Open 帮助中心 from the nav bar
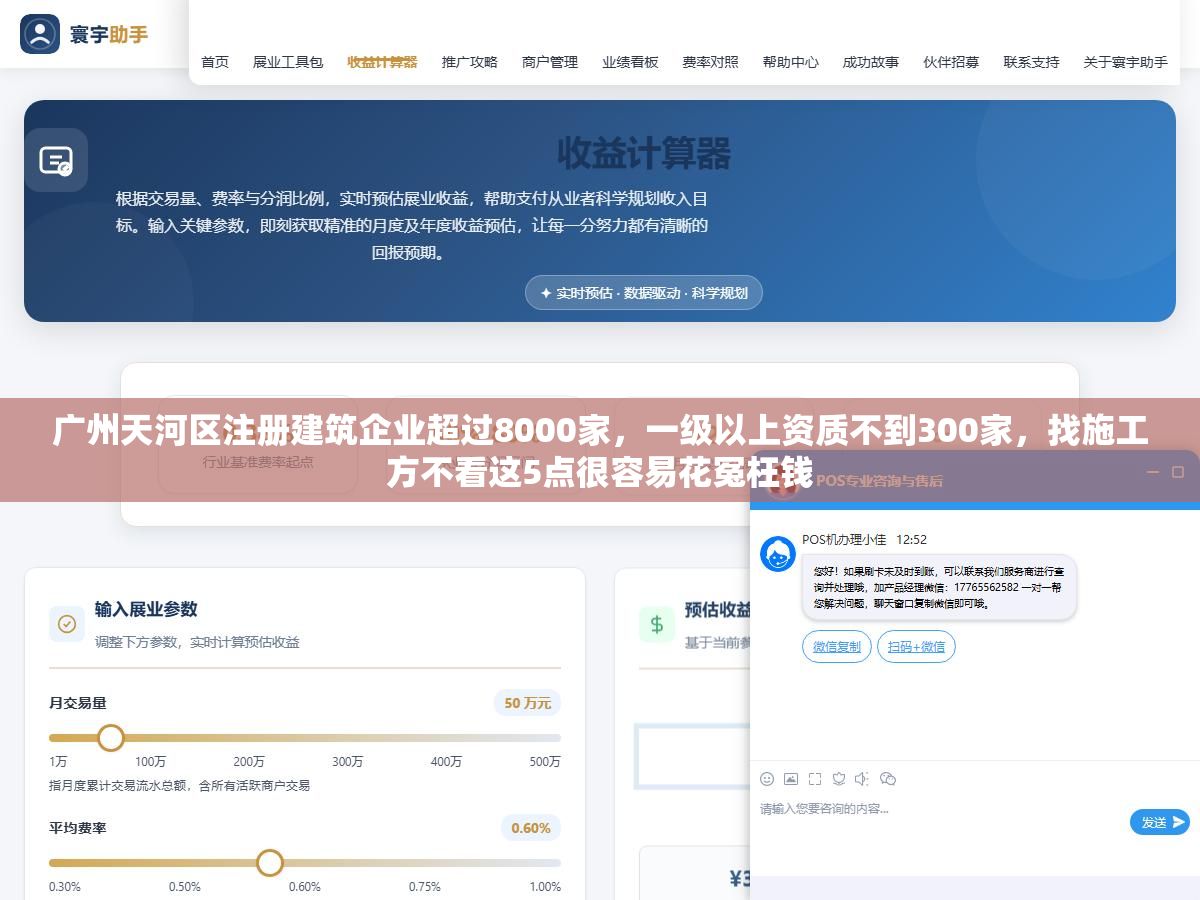 click(791, 62)
